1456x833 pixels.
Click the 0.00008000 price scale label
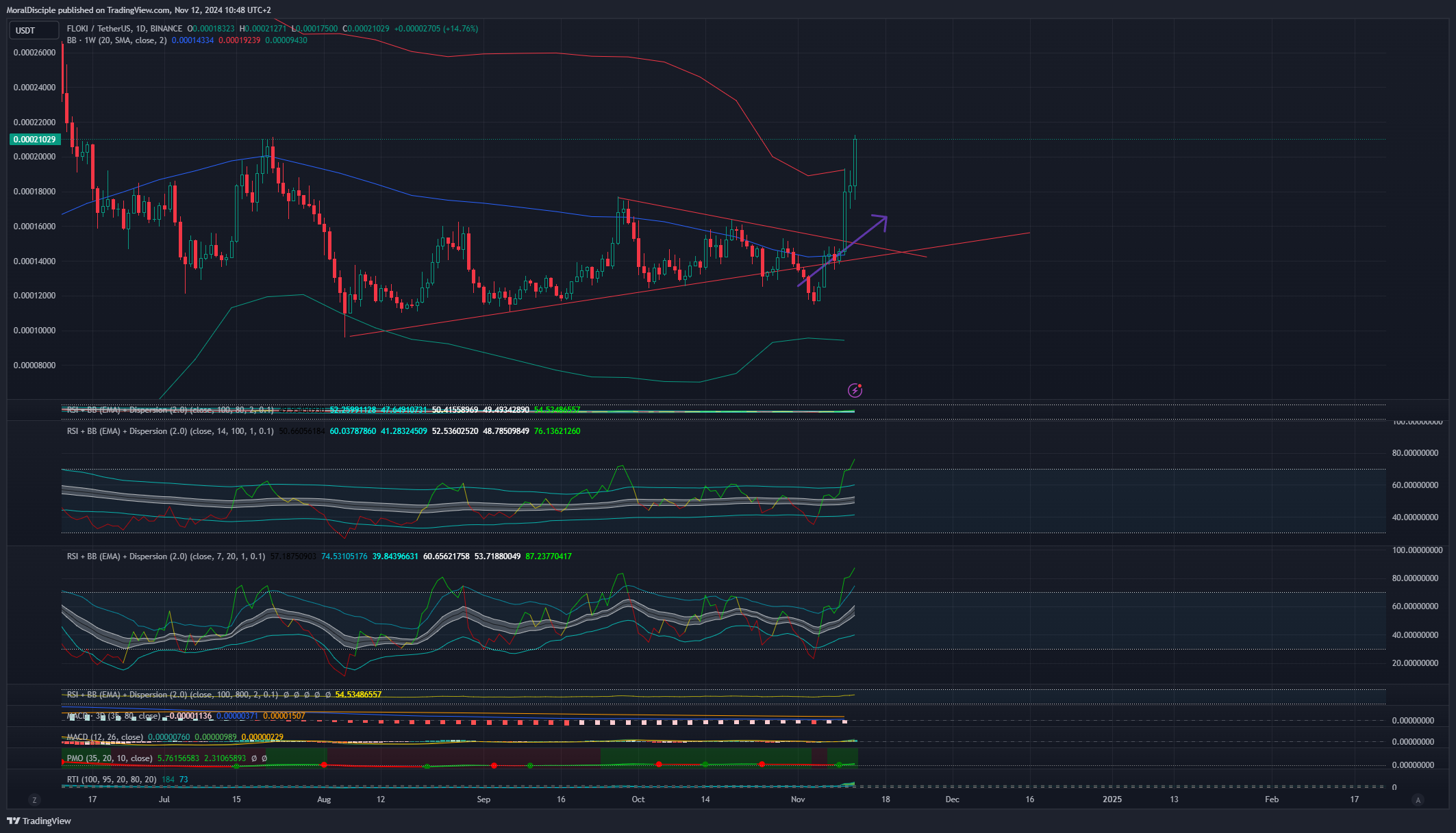[x=35, y=366]
